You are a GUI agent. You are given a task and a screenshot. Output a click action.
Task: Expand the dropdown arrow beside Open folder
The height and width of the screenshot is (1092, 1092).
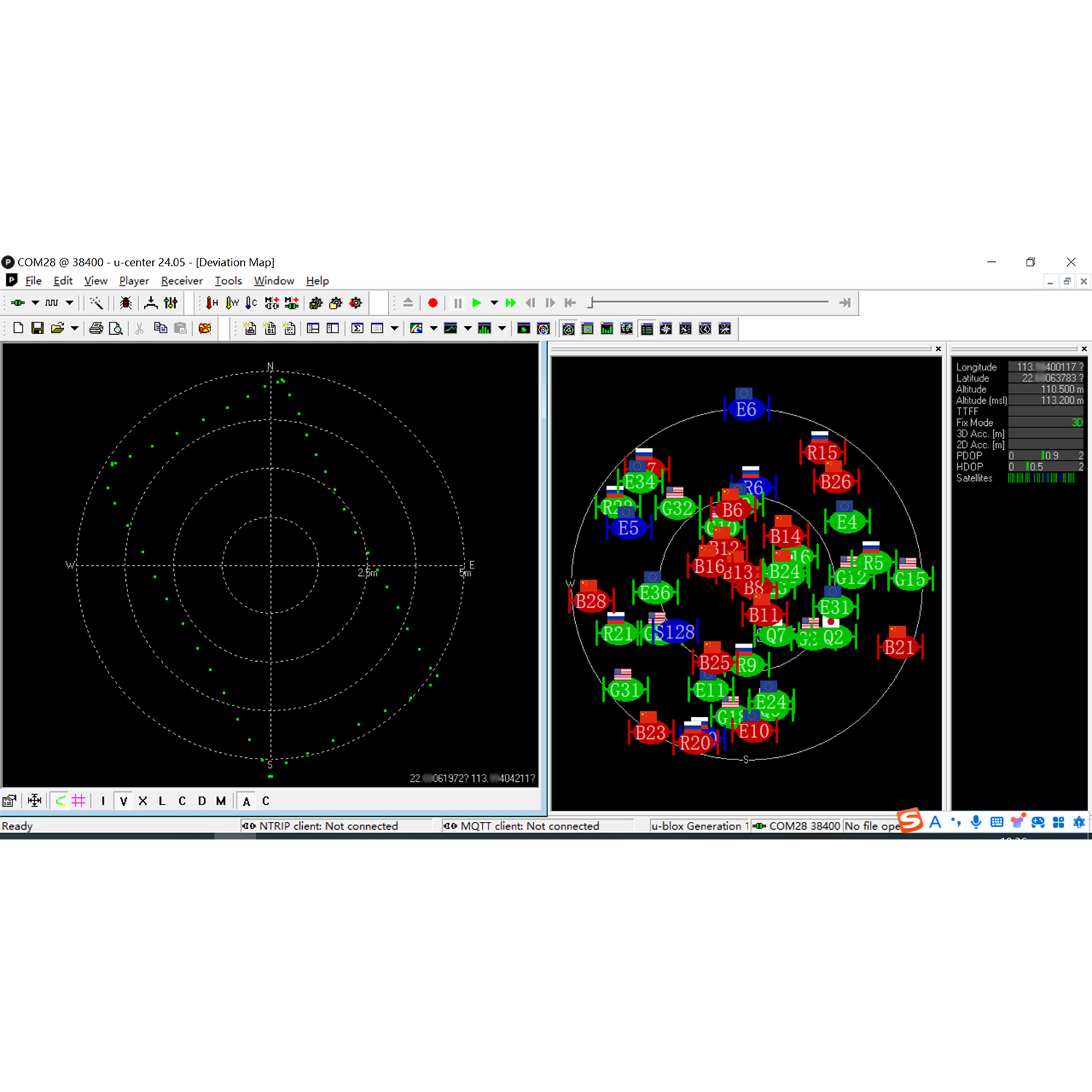pyautogui.click(x=74, y=328)
